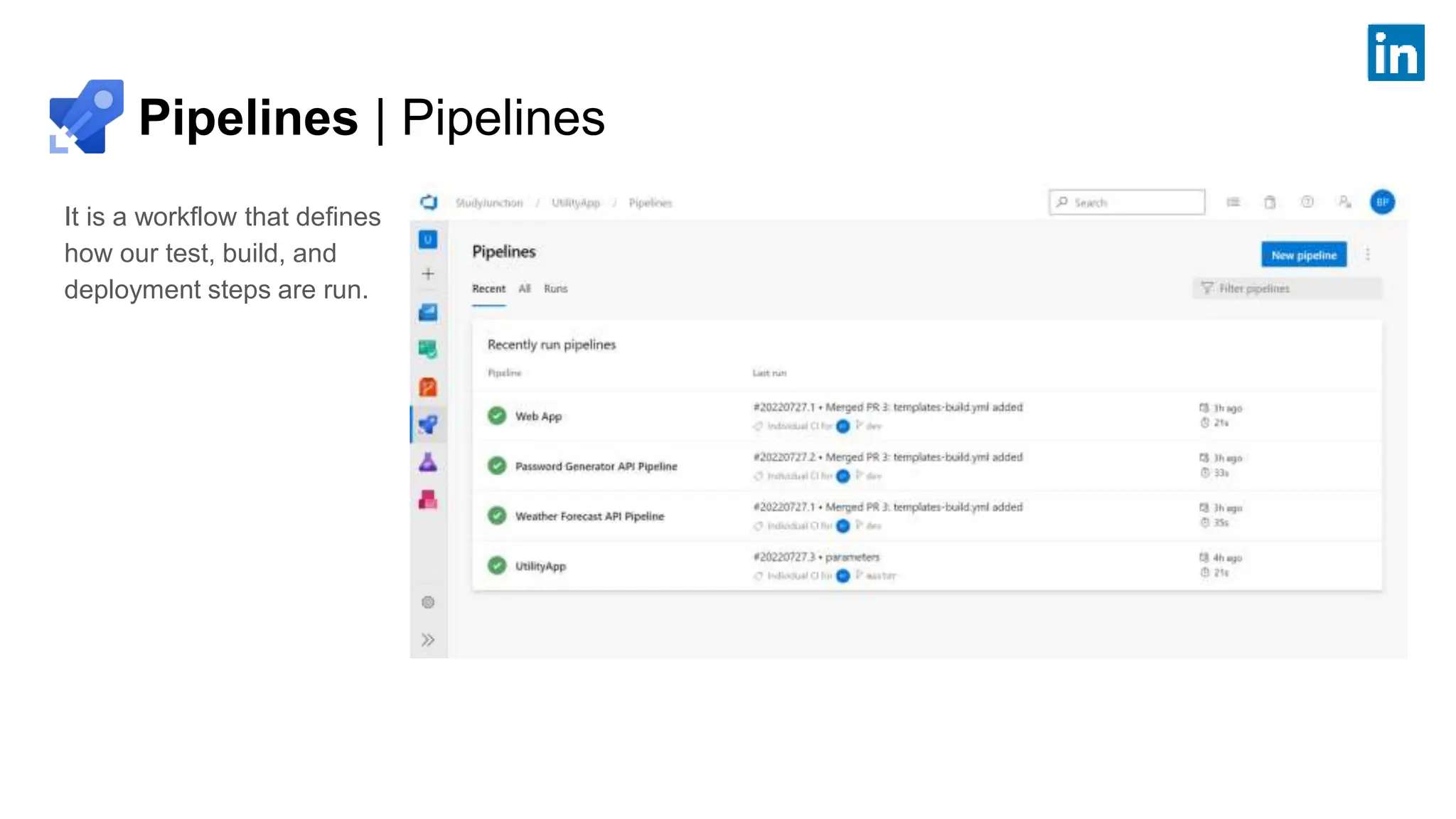
Task: Switch to the All tab
Action: pos(525,289)
